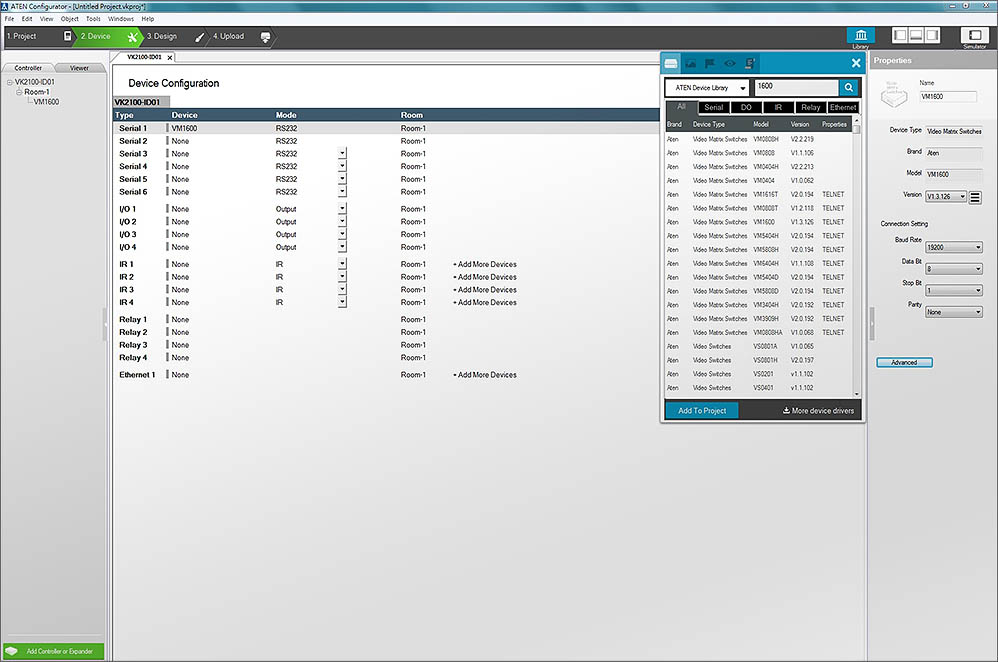Launch the Simulator
The height and width of the screenshot is (662, 998).
pos(973,36)
